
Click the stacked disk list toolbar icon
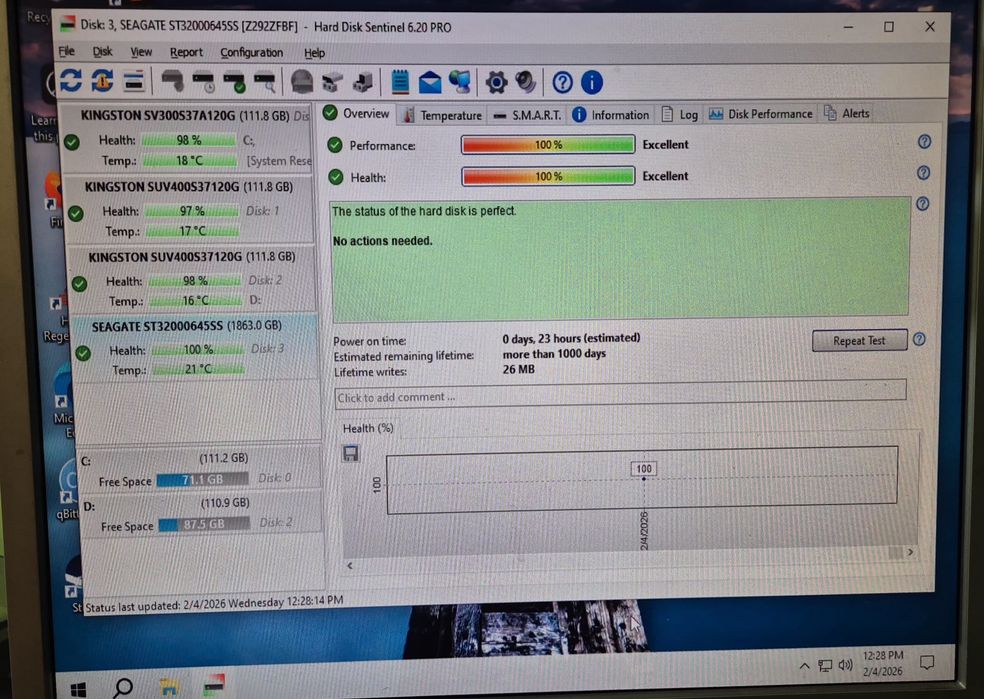[x=134, y=81]
